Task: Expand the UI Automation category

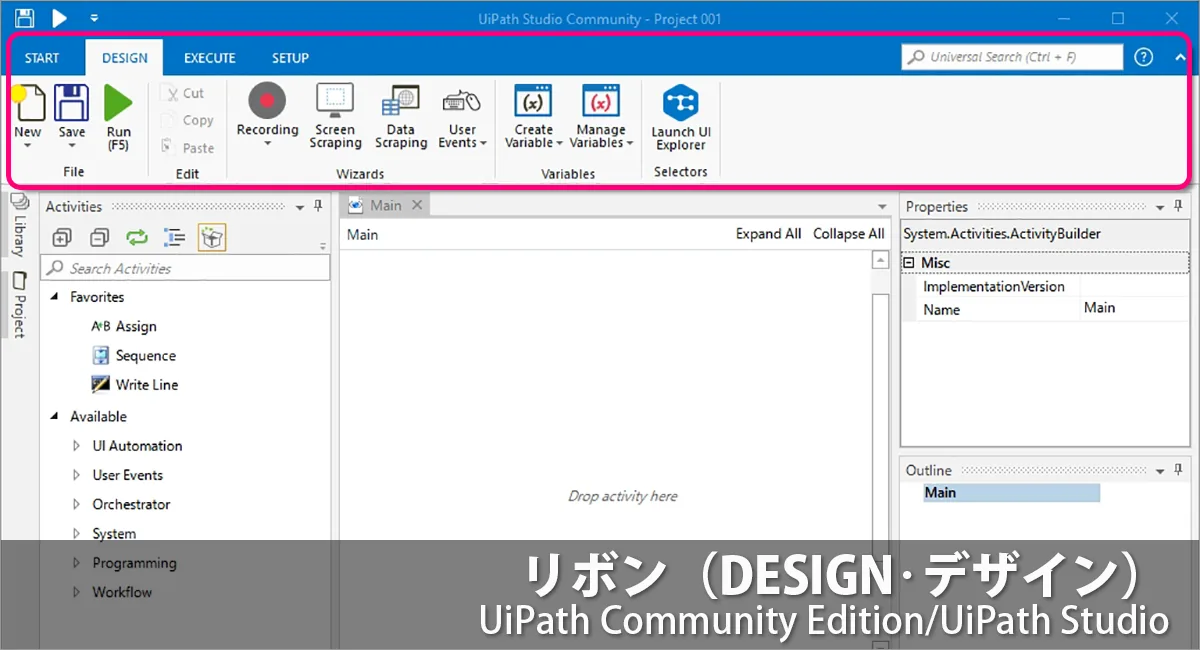Action: pyautogui.click(x=76, y=446)
